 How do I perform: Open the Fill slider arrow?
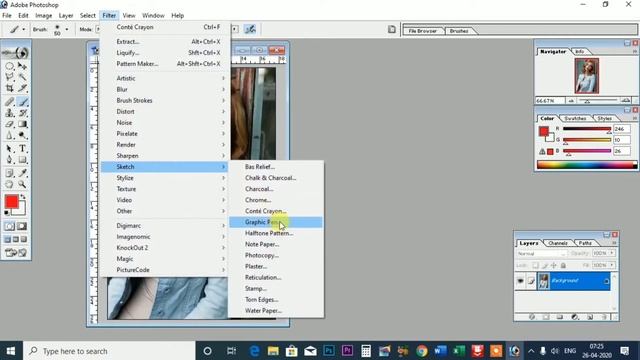[612, 265]
